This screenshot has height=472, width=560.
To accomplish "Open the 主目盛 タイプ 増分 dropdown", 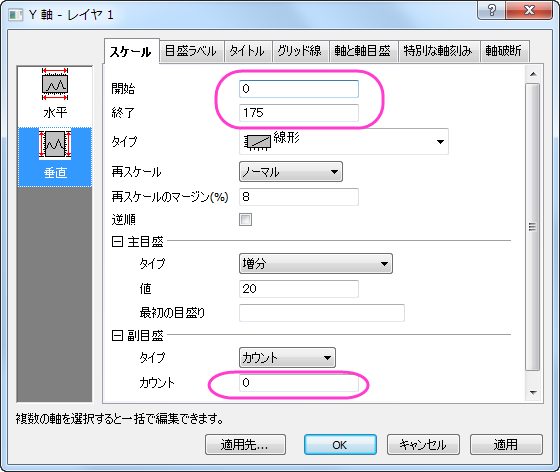I will tap(316, 263).
